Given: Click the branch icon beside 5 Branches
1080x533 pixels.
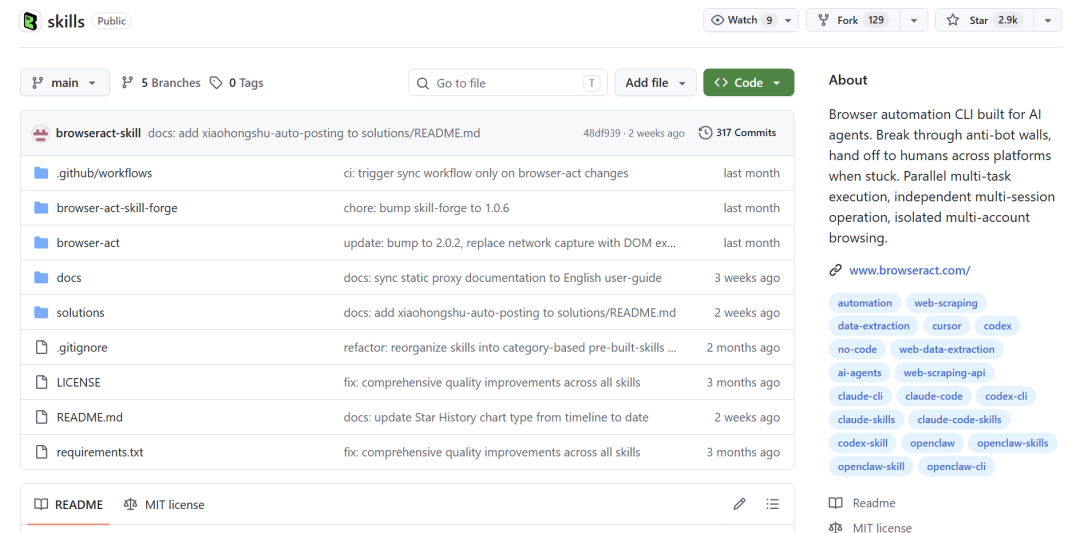Looking at the screenshot, I should tap(127, 83).
